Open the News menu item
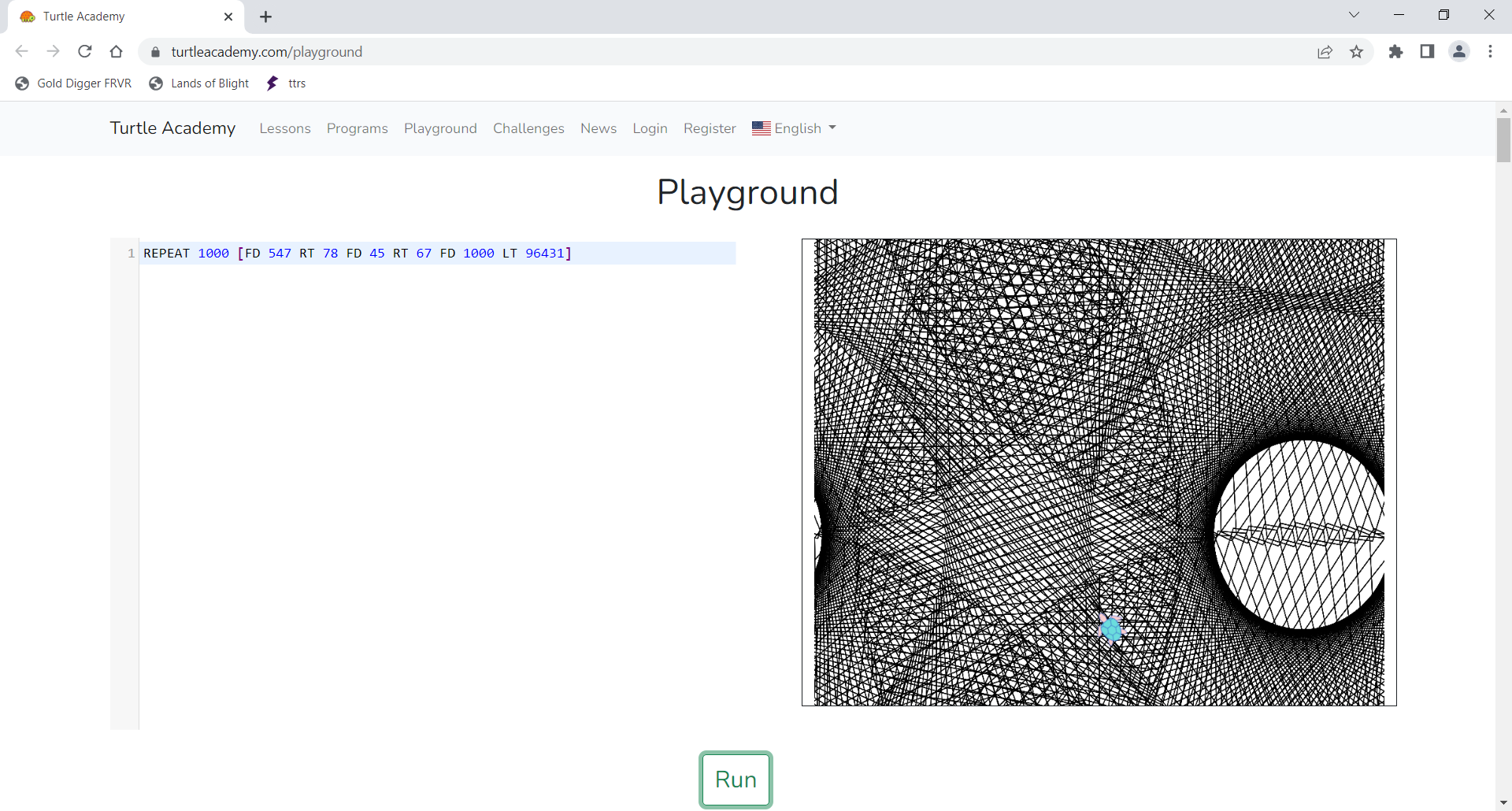This screenshot has width=1512, height=811. 598,128
